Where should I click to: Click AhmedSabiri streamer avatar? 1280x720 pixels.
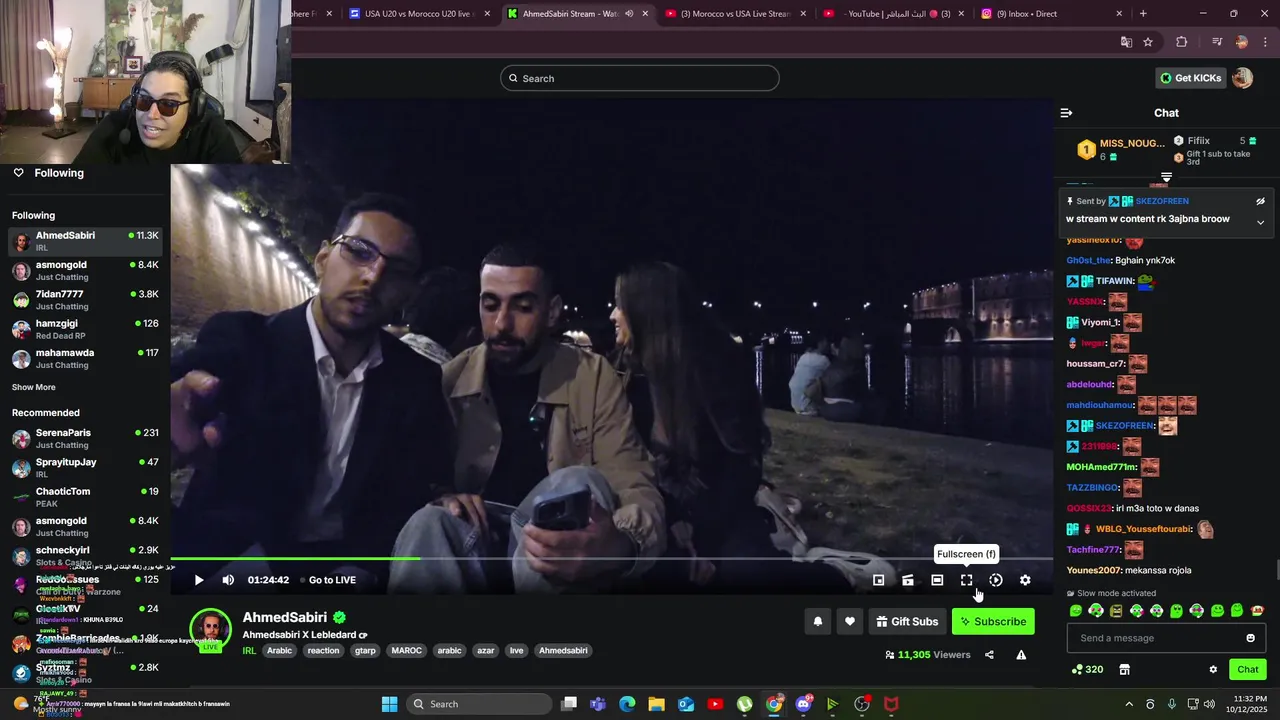pos(211,630)
